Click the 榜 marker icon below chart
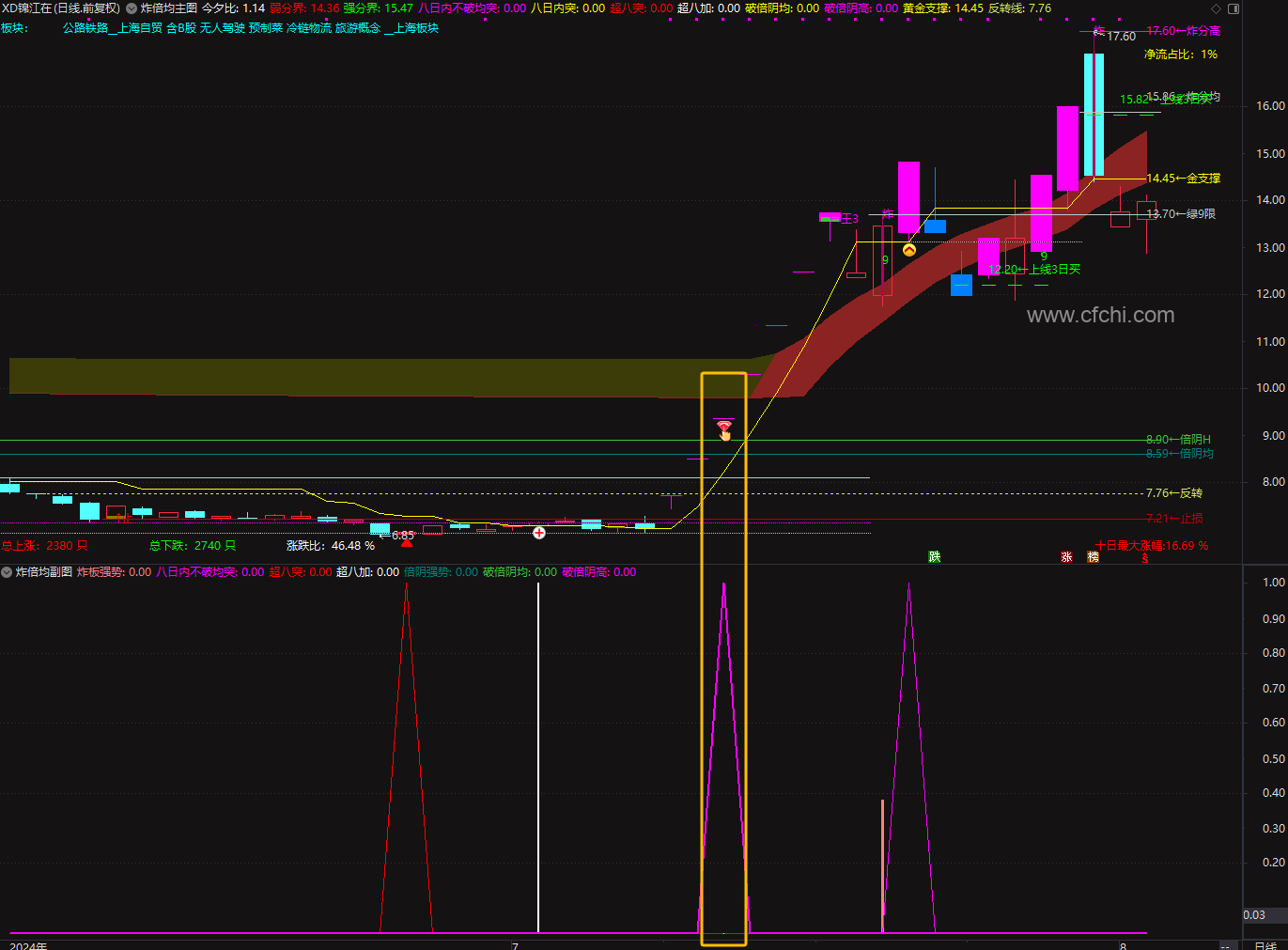The height and width of the screenshot is (950, 1288). pyautogui.click(x=1094, y=557)
